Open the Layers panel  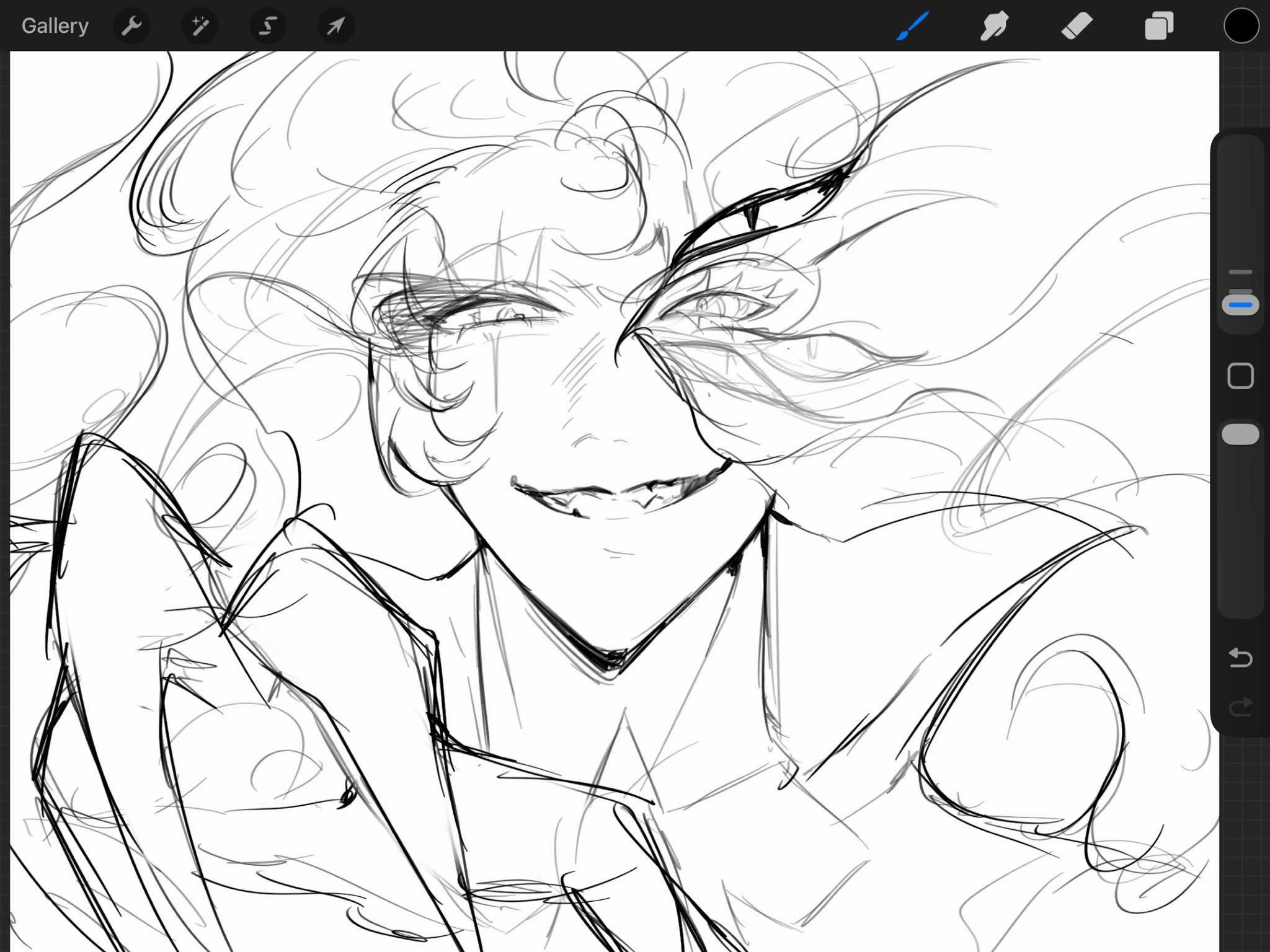point(1159,26)
